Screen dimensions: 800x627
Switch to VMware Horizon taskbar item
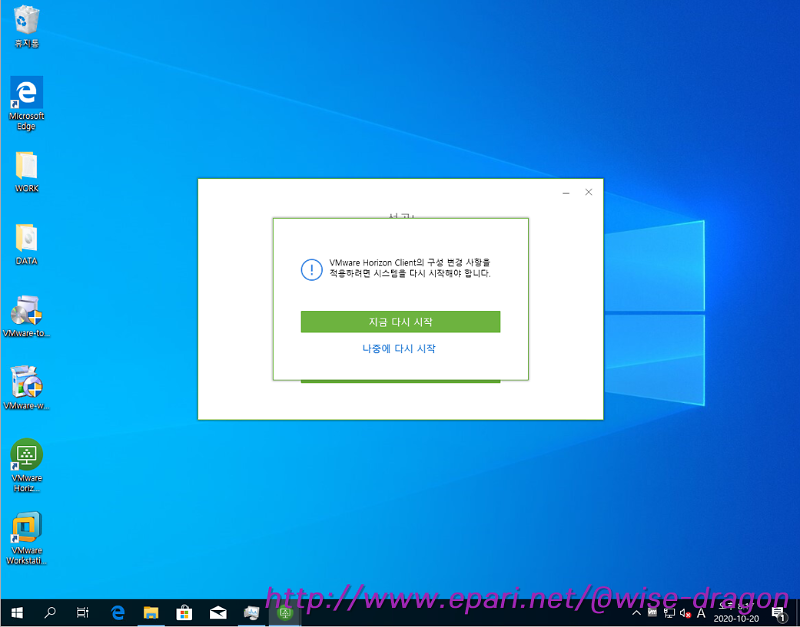[x=285, y=613]
